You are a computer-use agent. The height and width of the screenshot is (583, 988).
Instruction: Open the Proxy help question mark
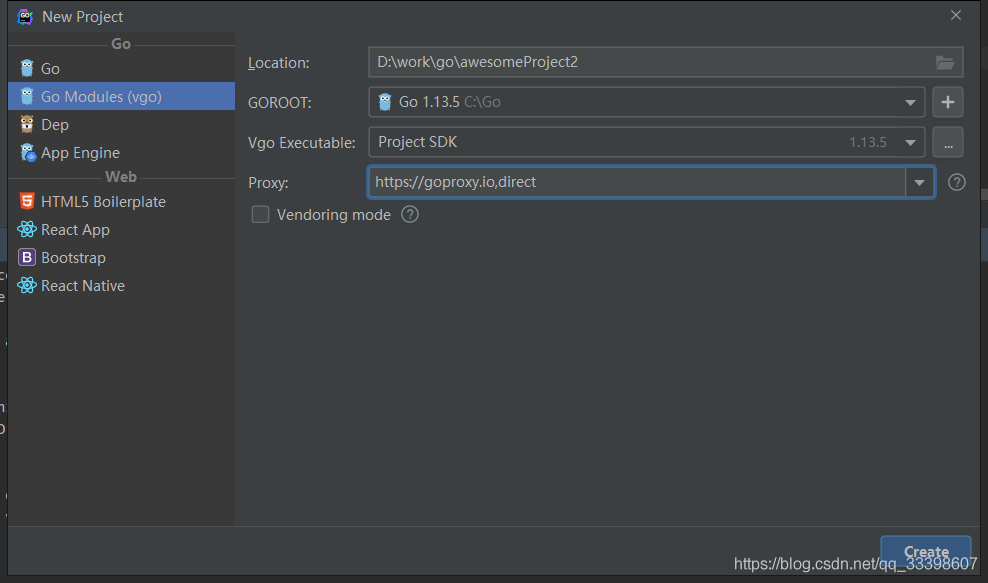(x=957, y=182)
